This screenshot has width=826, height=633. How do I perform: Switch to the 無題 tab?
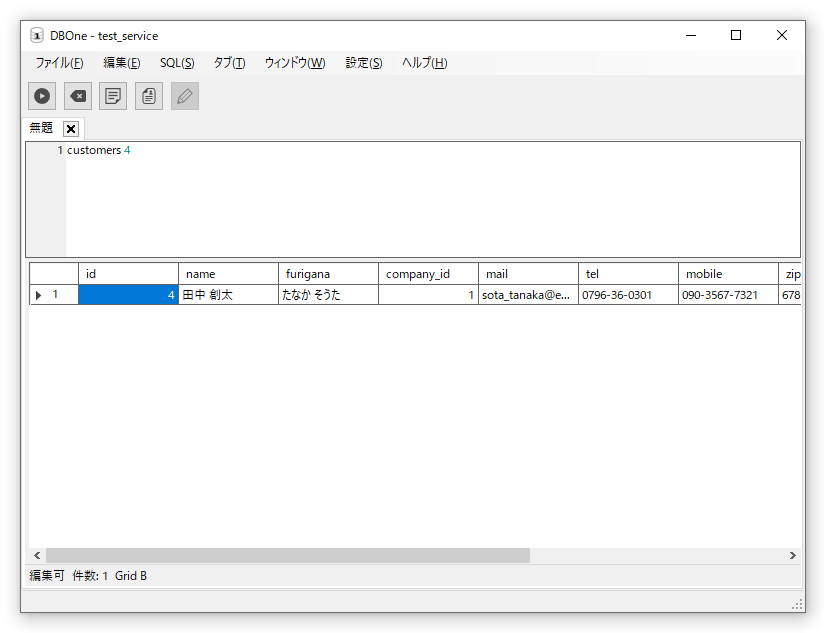point(42,128)
